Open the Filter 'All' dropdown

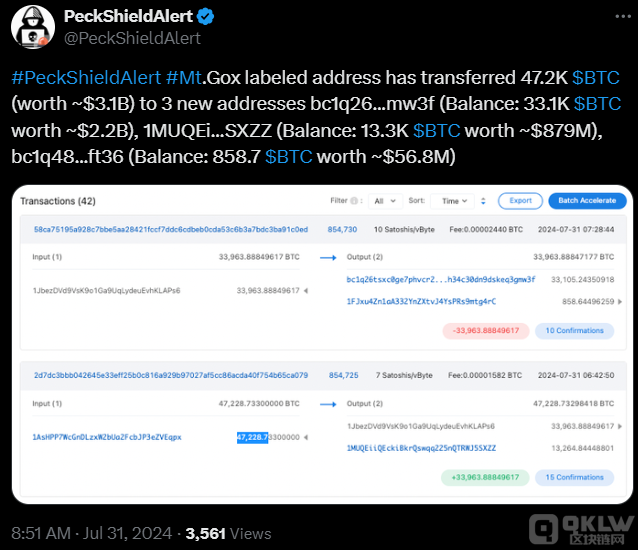pos(381,200)
